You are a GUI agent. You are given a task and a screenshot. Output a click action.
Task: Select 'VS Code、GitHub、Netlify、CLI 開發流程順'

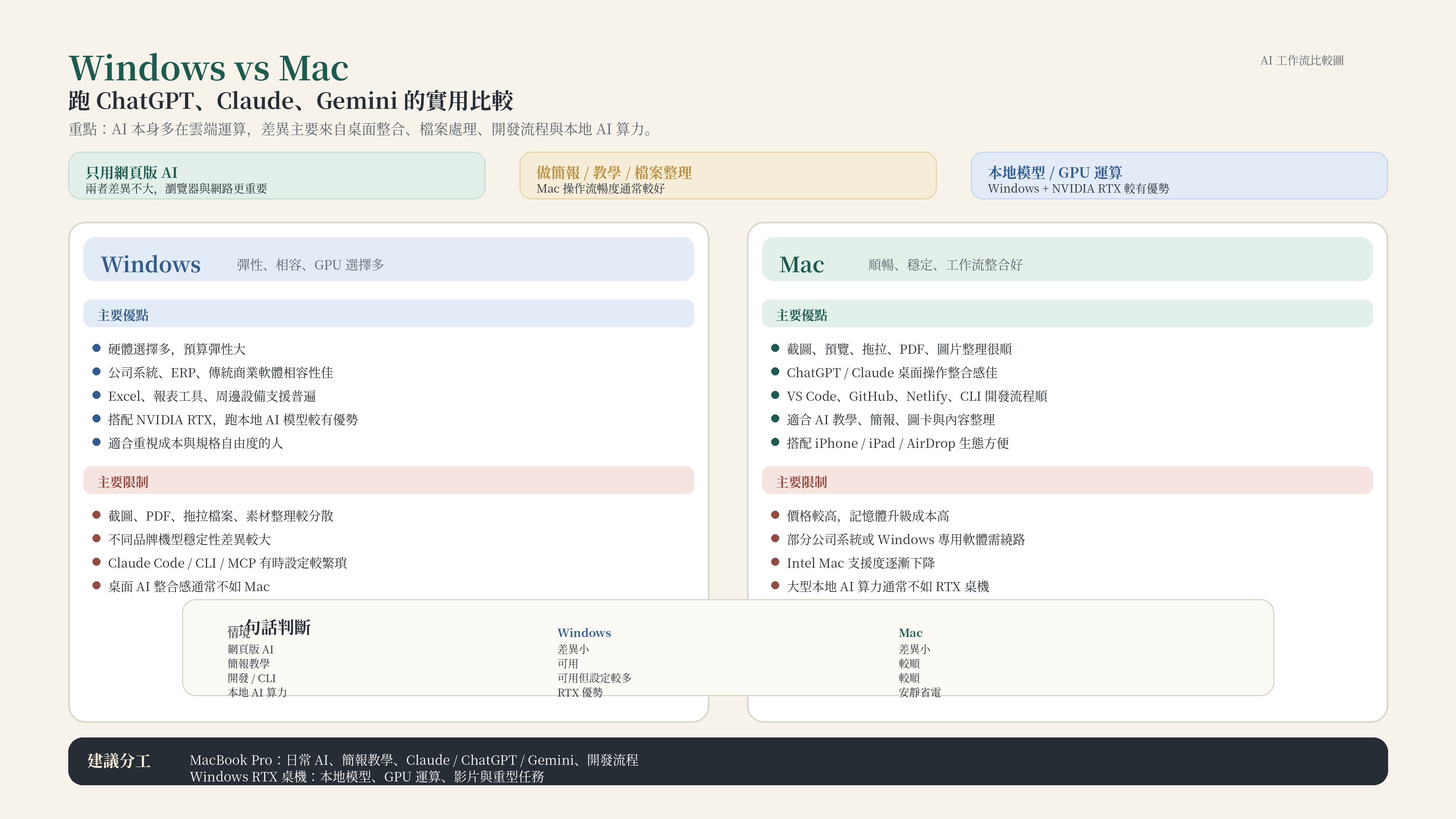pyautogui.click(x=917, y=396)
